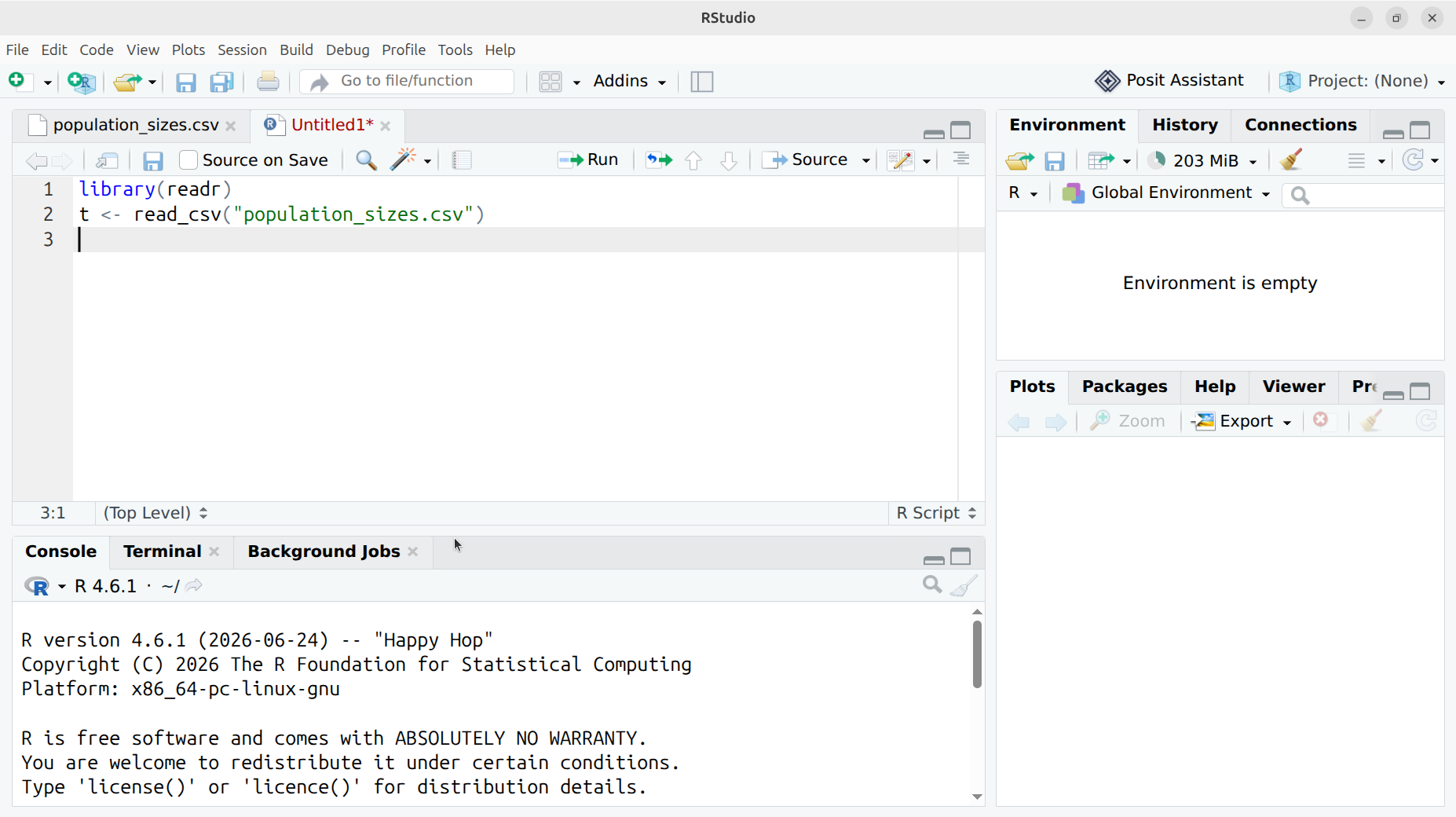The height and width of the screenshot is (817, 1456).
Task: Create a new R project
Action: pos(82,82)
